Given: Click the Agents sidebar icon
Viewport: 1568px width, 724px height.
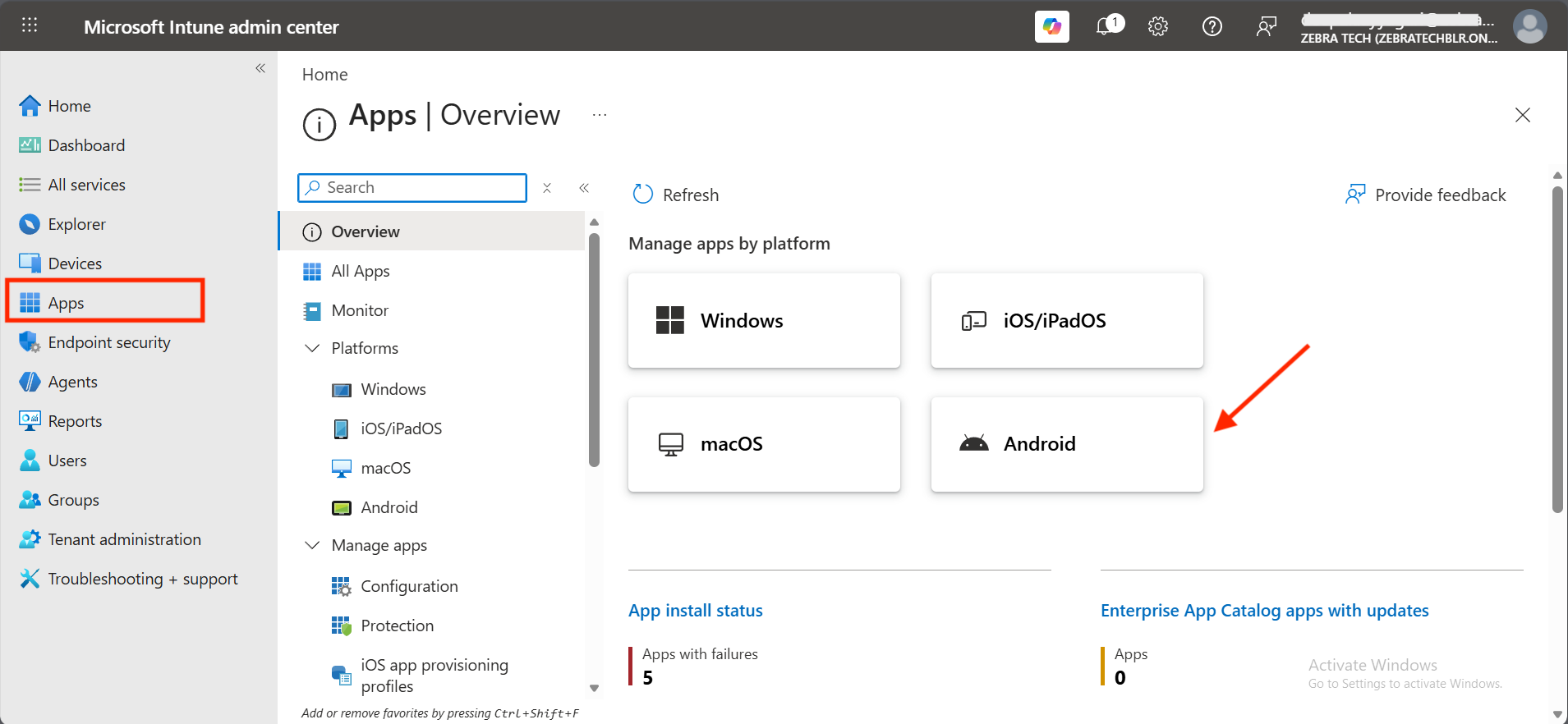Looking at the screenshot, I should [30, 382].
